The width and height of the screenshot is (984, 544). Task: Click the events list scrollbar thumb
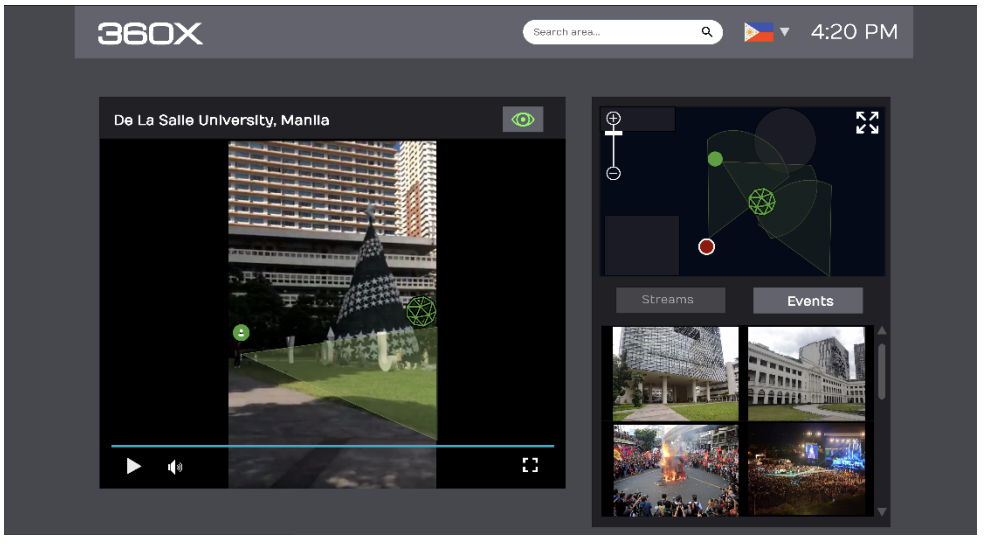click(x=882, y=371)
